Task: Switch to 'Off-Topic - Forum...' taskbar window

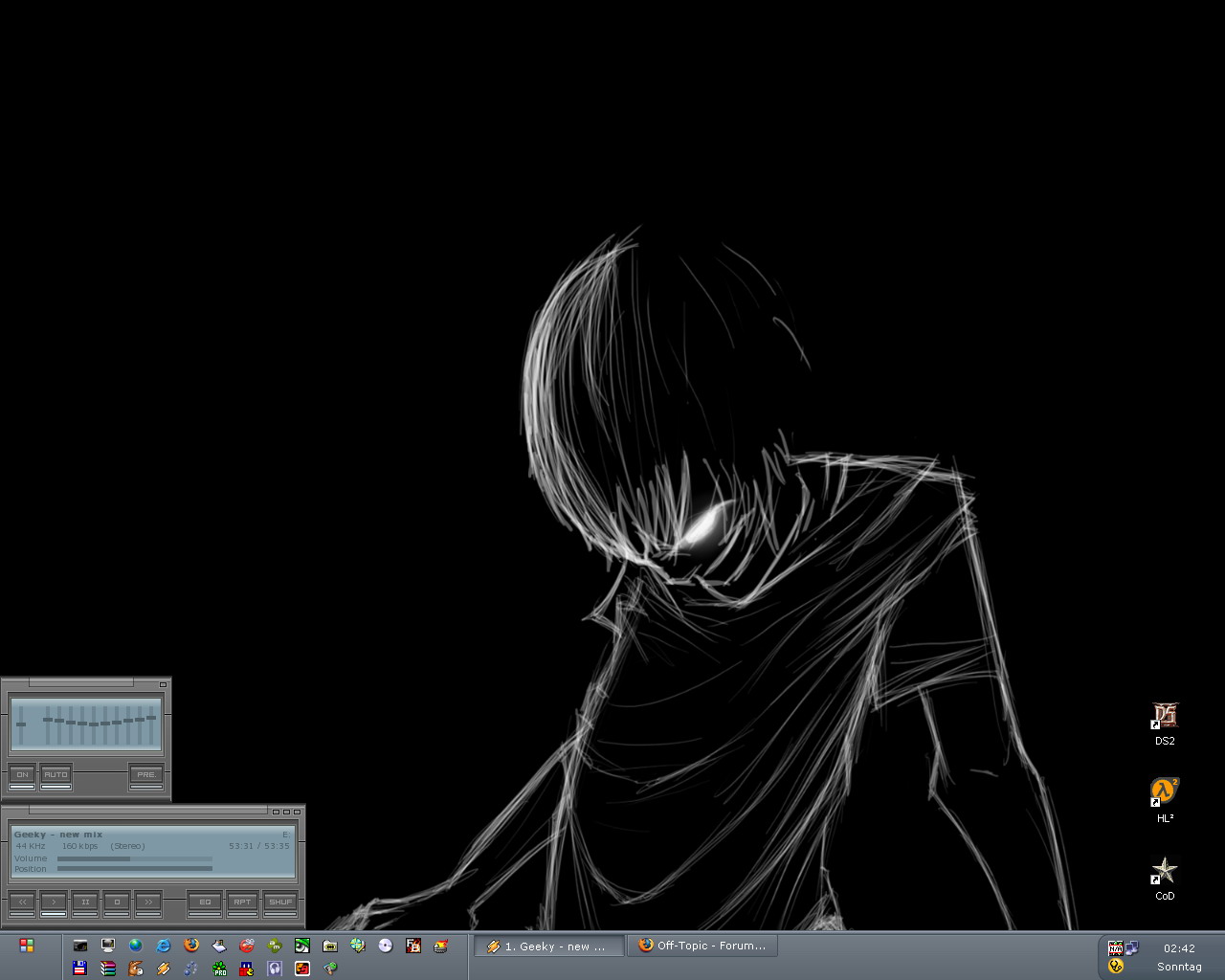Action: (702, 946)
